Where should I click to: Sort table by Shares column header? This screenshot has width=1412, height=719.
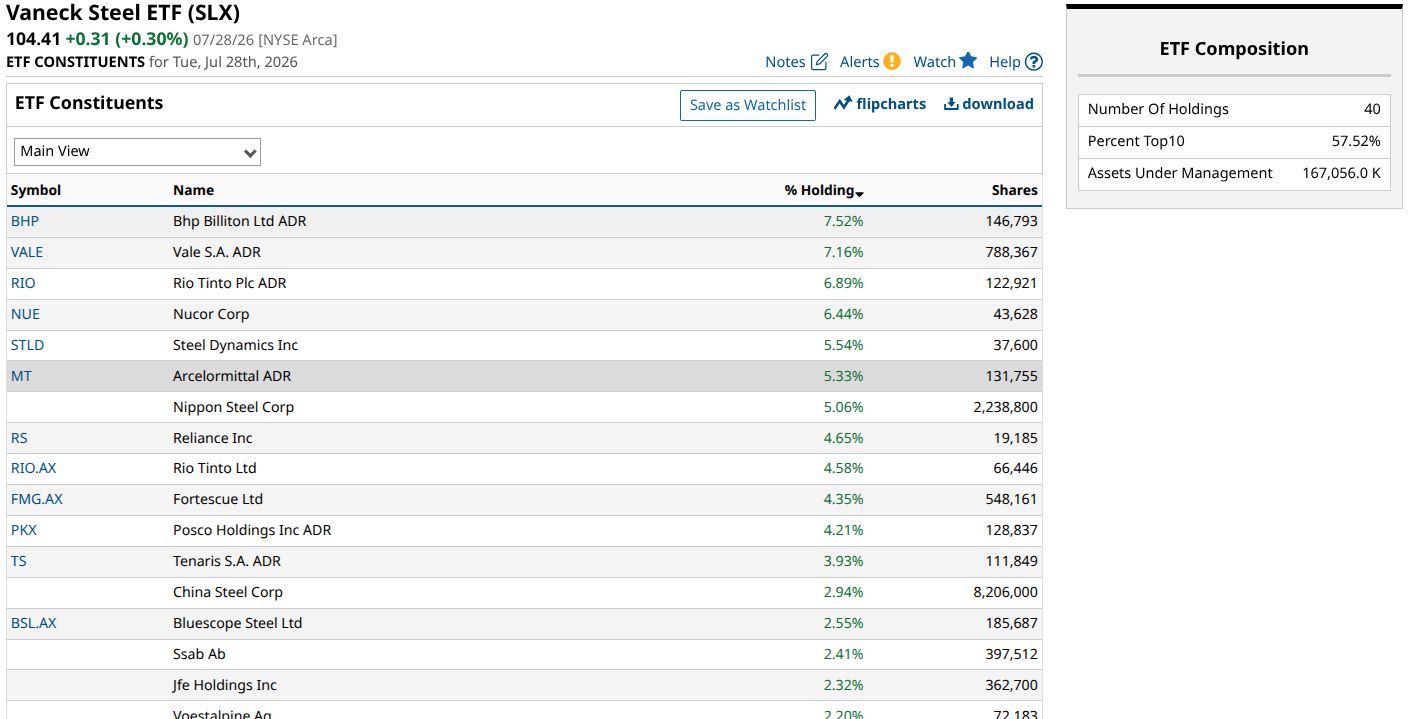tap(1014, 190)
